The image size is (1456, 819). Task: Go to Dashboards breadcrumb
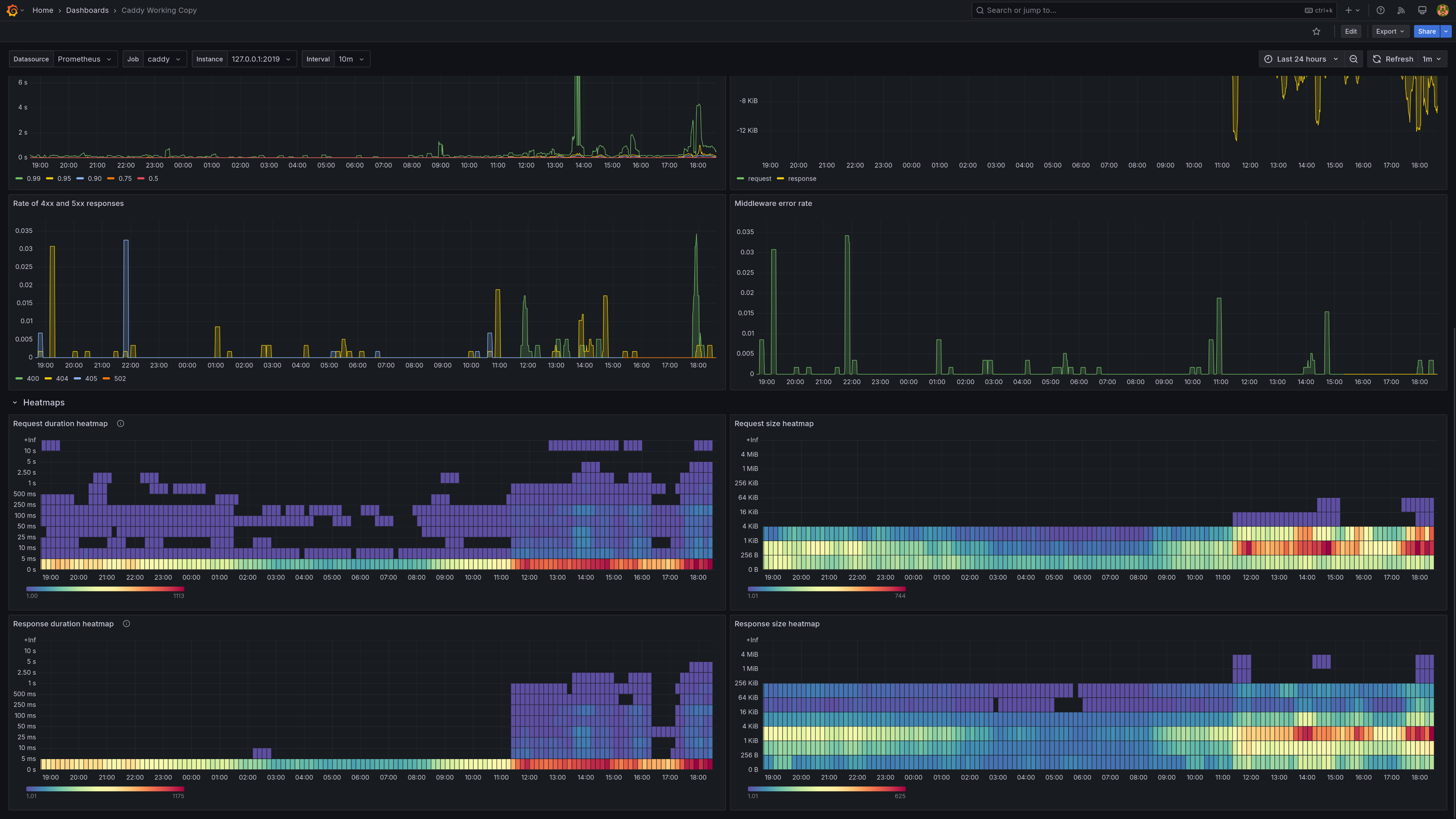click(x=87, y=10)
